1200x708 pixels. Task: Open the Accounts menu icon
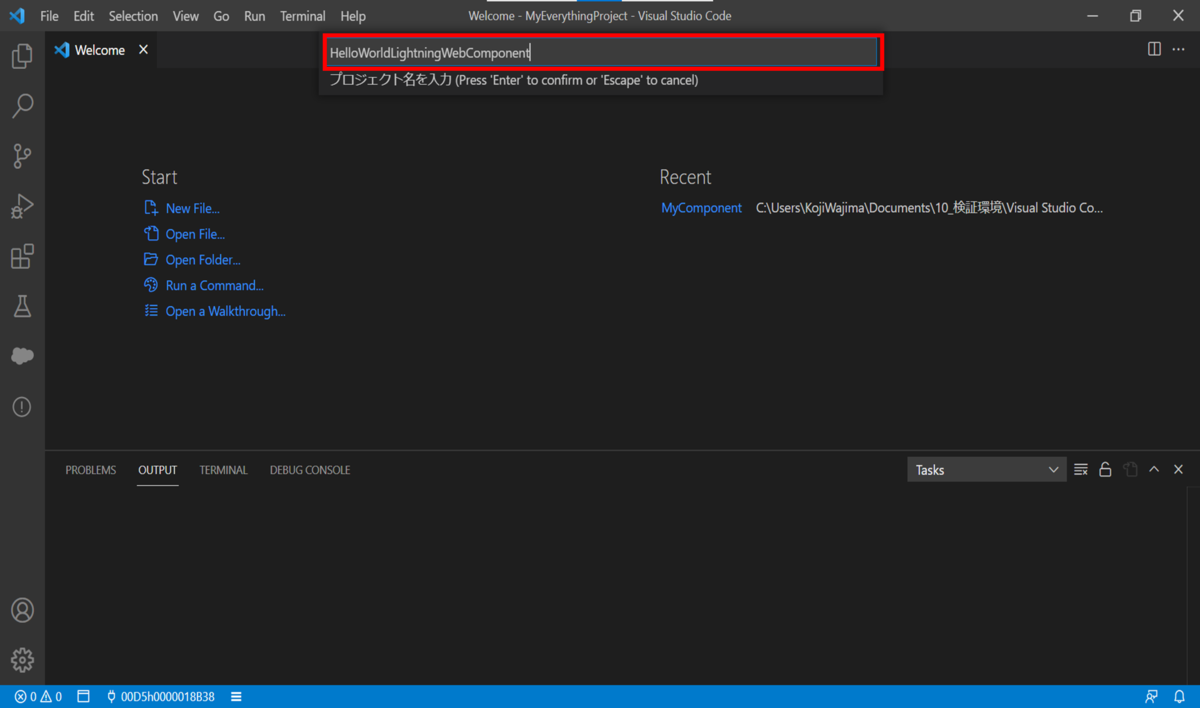[22, 610]
